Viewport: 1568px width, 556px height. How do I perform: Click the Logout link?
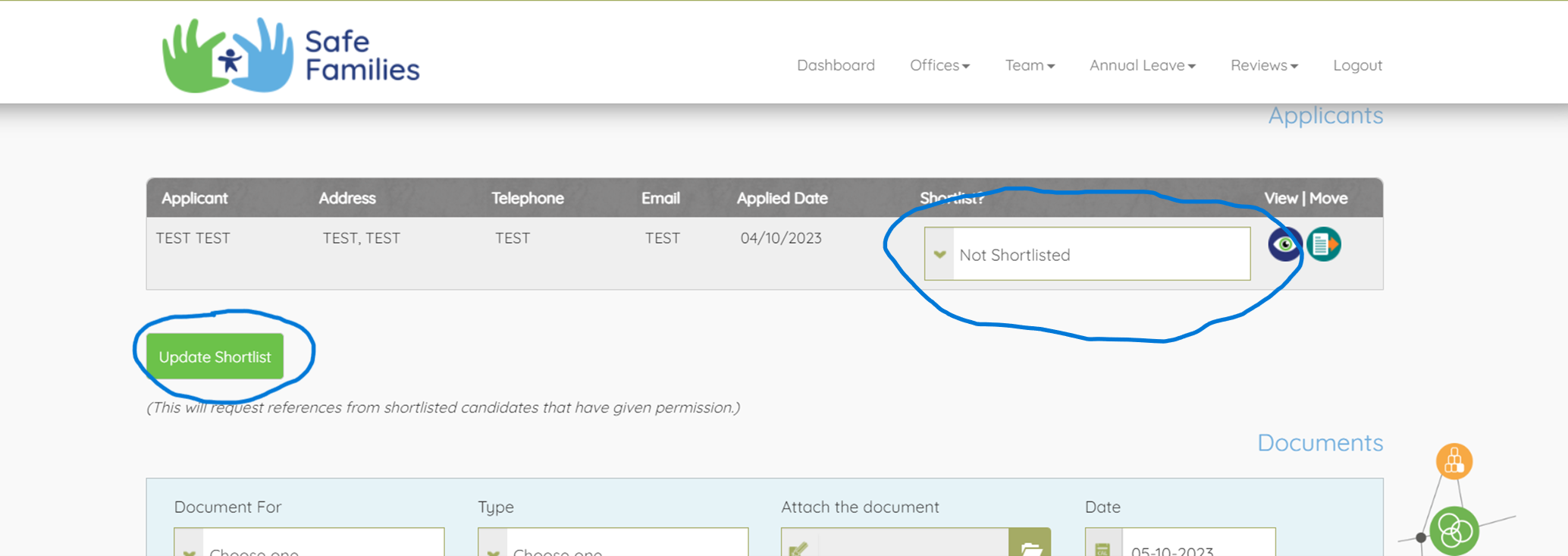[1357, 65]
